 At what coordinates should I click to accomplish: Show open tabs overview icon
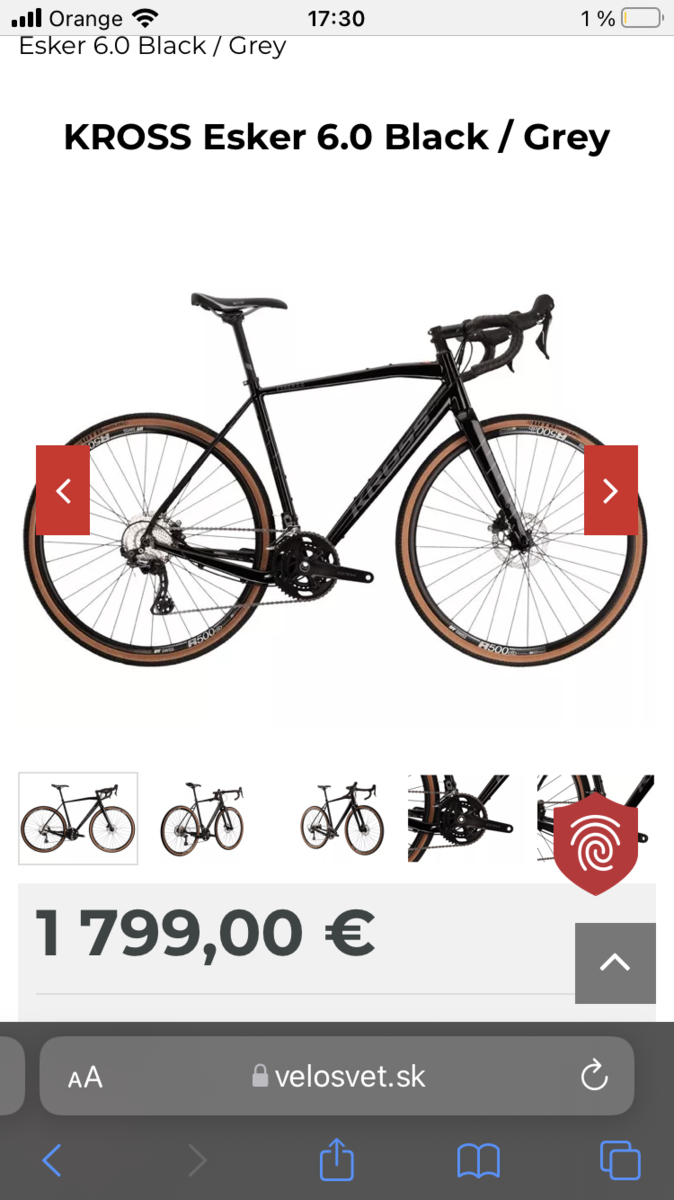[620, 1161]
